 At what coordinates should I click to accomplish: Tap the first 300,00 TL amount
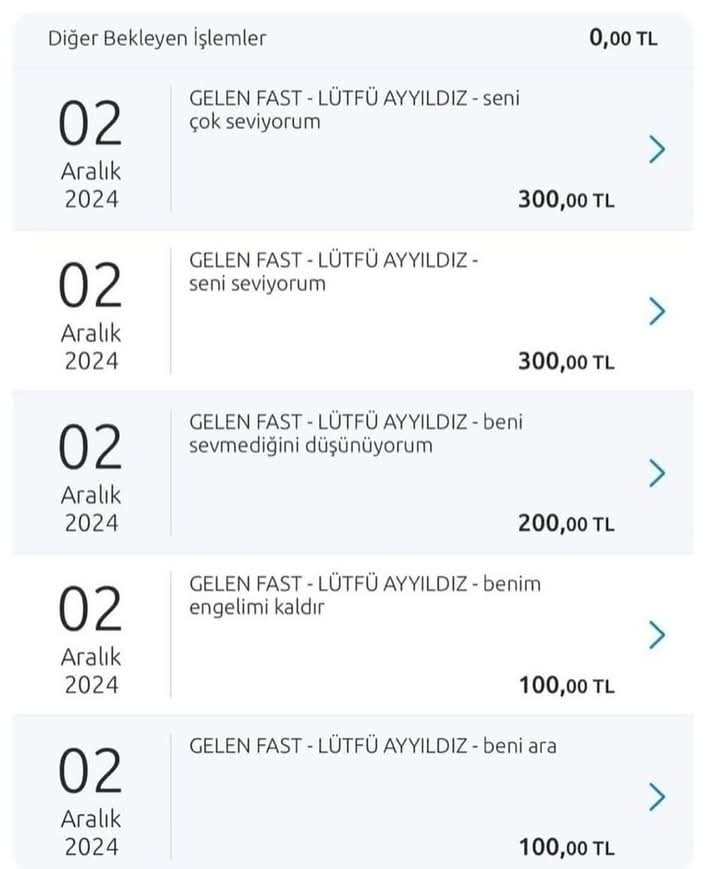tap(566, 200)
